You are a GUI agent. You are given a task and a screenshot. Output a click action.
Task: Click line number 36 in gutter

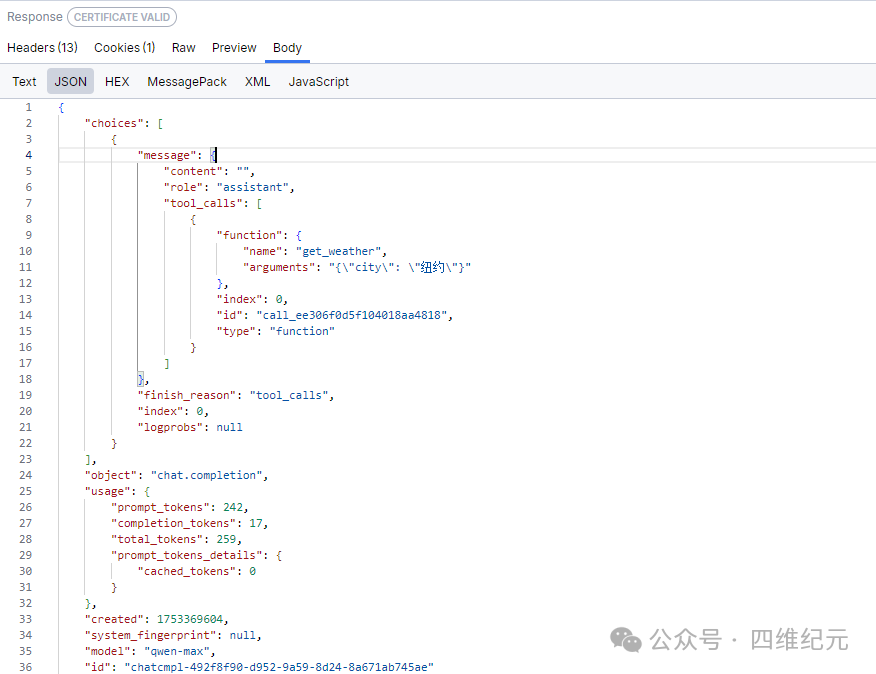(x=26, y=667)
